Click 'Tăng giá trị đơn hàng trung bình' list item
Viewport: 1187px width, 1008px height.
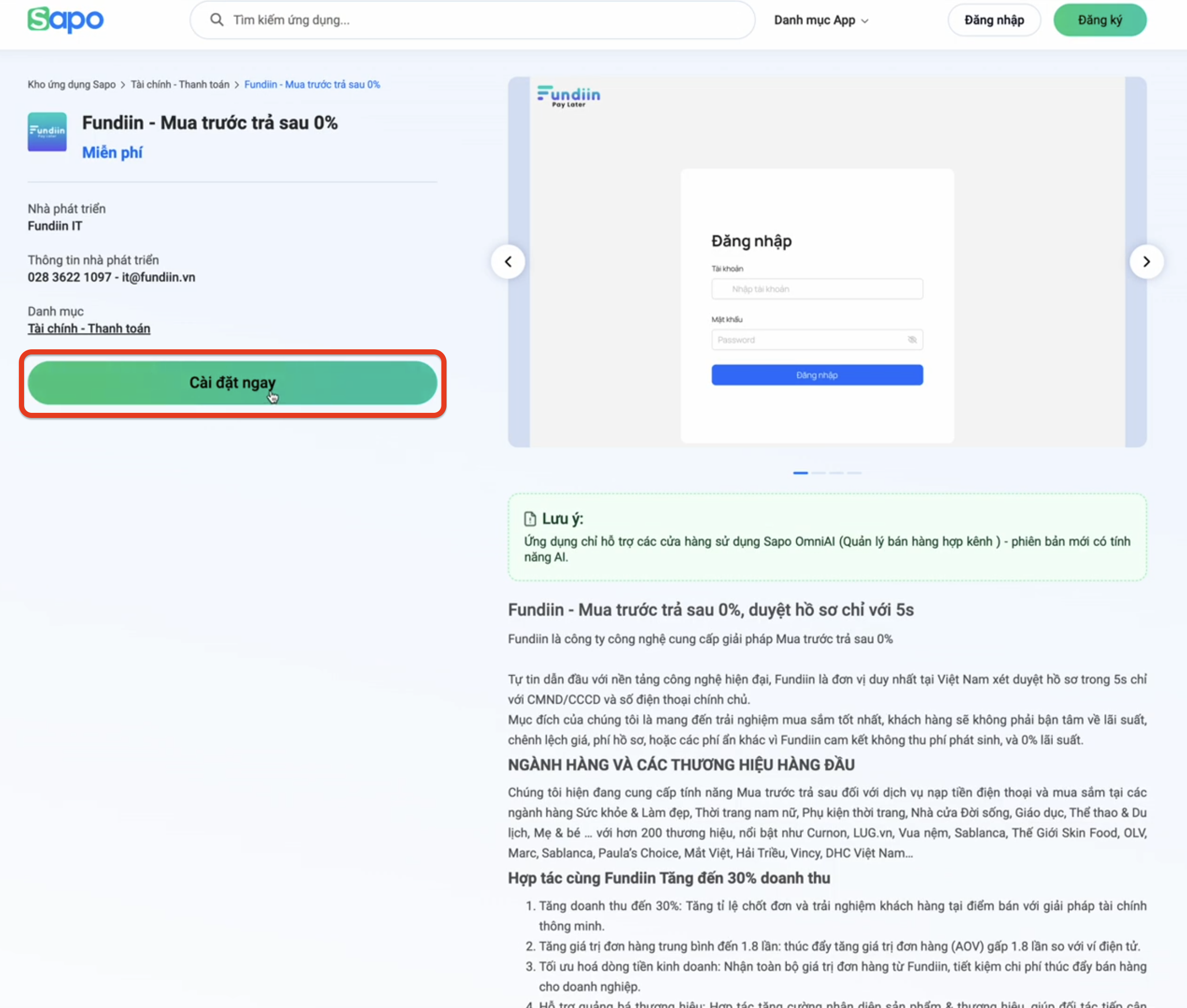(x=839, y=947)
